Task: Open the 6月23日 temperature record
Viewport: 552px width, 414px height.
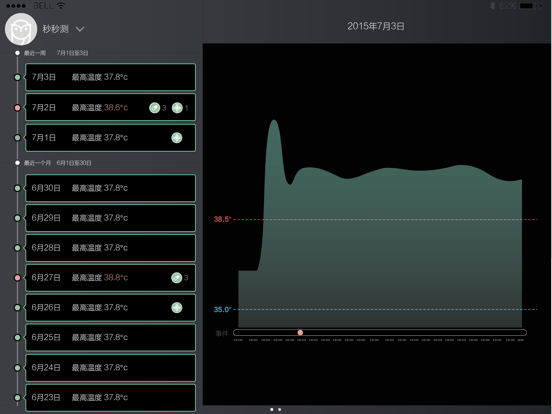Action: click(111, 398)
